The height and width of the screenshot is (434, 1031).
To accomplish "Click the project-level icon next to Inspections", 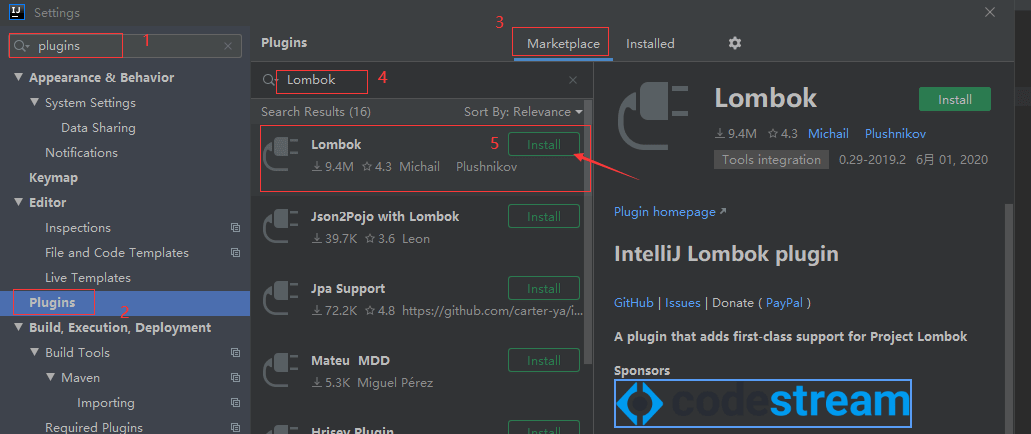I will pyautogui.click(x=235, y=228).
